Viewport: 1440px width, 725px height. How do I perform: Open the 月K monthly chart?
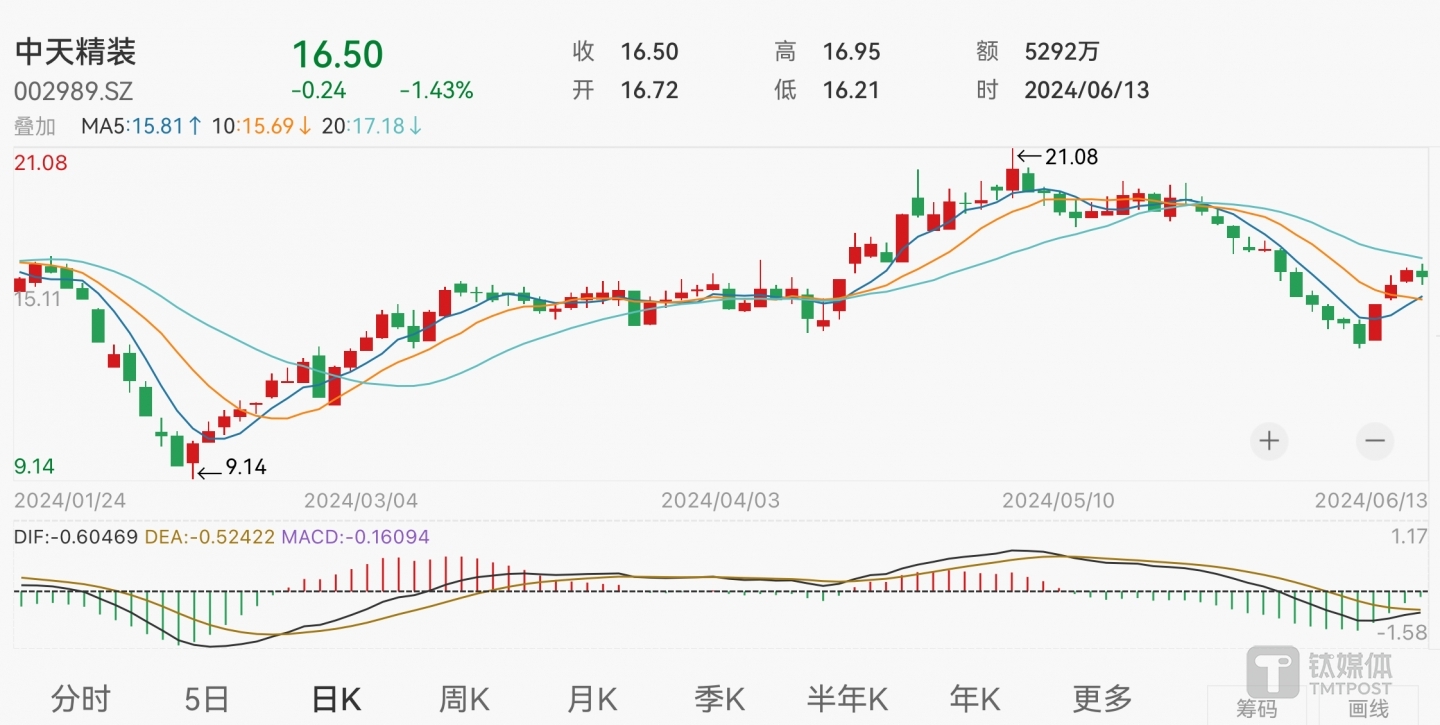tap(593, 699)
